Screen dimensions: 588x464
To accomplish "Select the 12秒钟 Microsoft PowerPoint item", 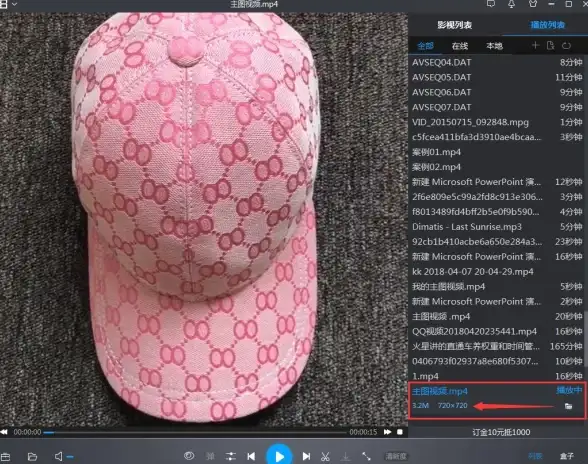I will click(497, 182).
